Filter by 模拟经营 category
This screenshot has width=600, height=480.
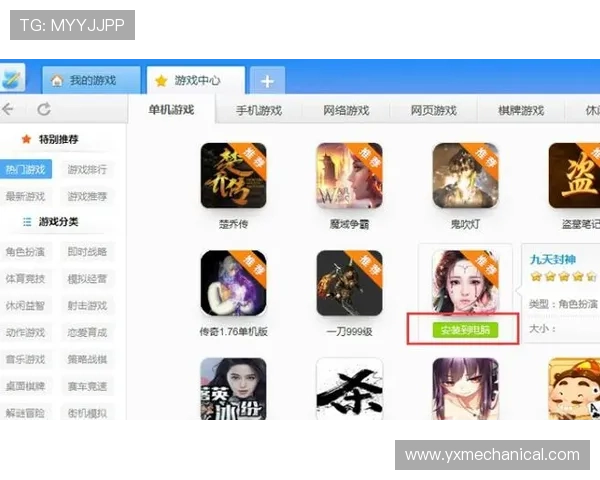tap(87, 279)
